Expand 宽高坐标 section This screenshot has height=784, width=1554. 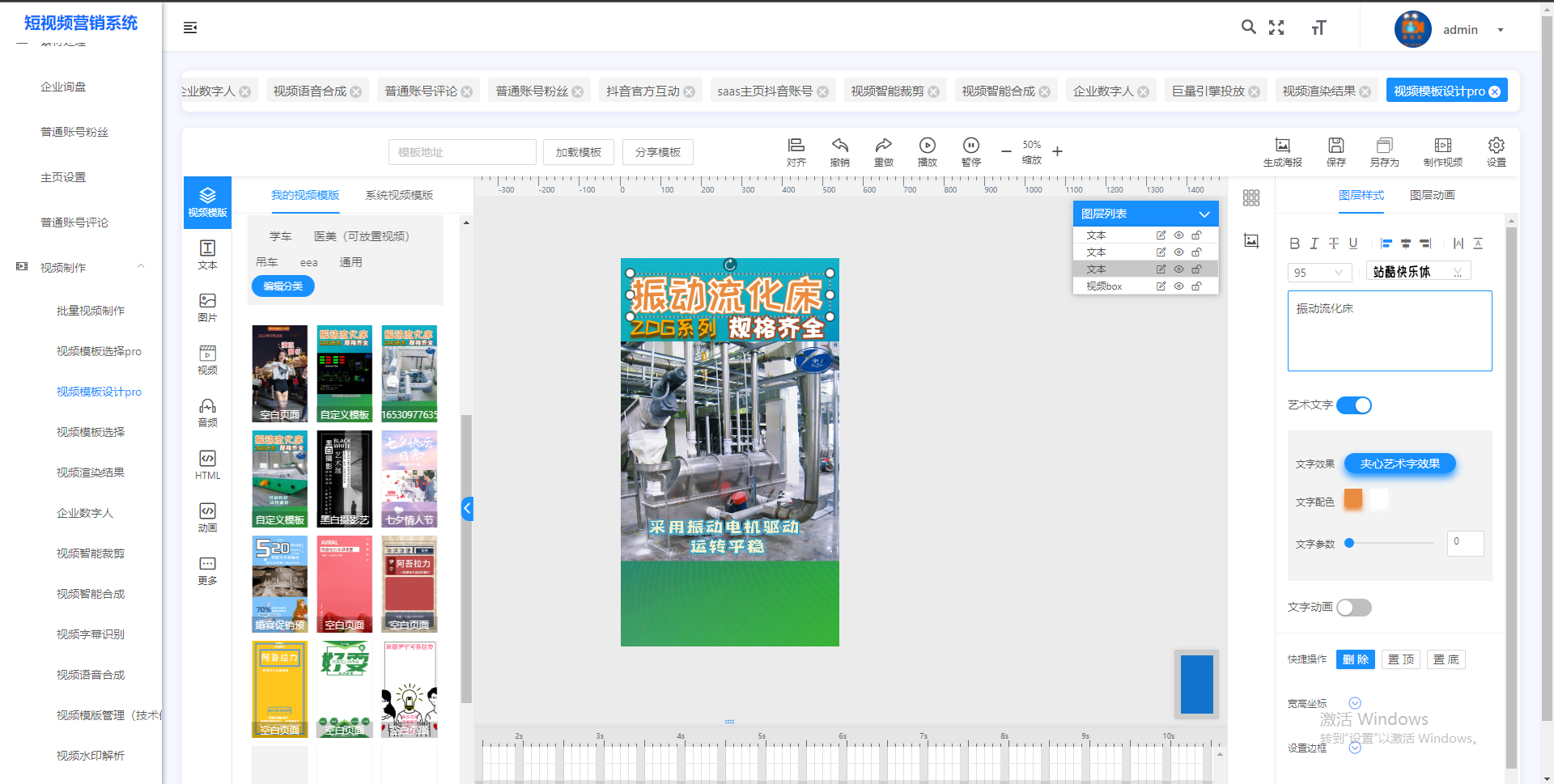(1355, 703)
